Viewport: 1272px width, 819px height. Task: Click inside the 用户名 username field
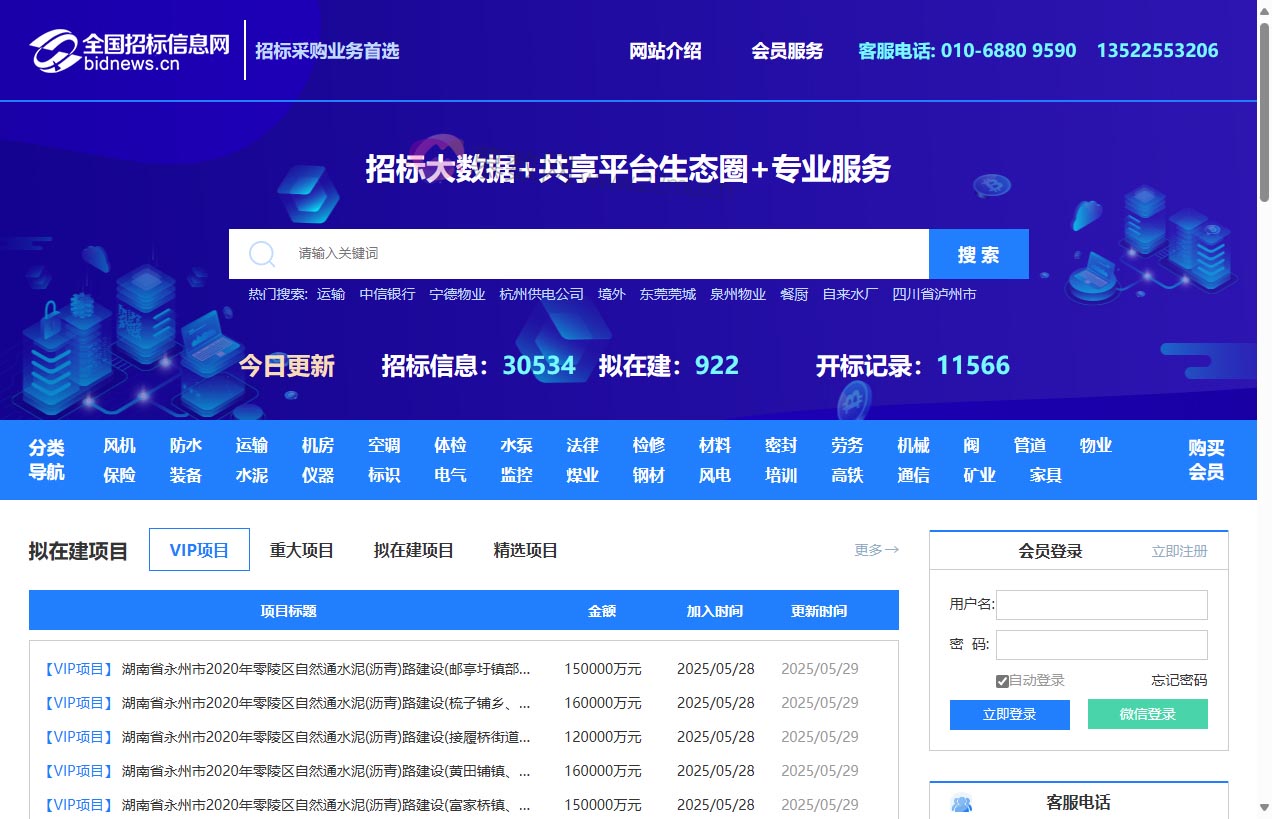coord(1101,605)
